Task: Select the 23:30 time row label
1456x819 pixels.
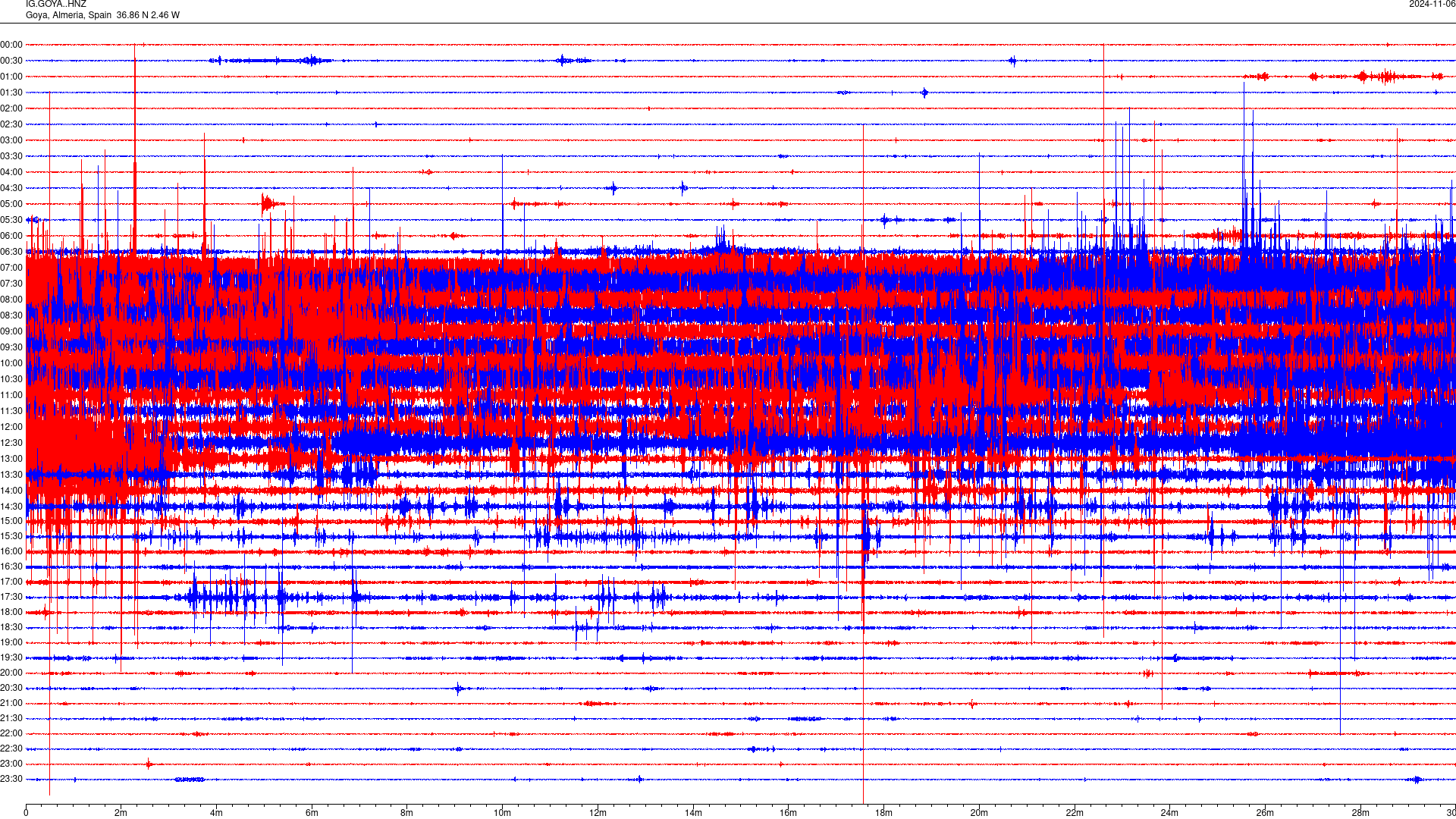Action: [x=11, y=779]
